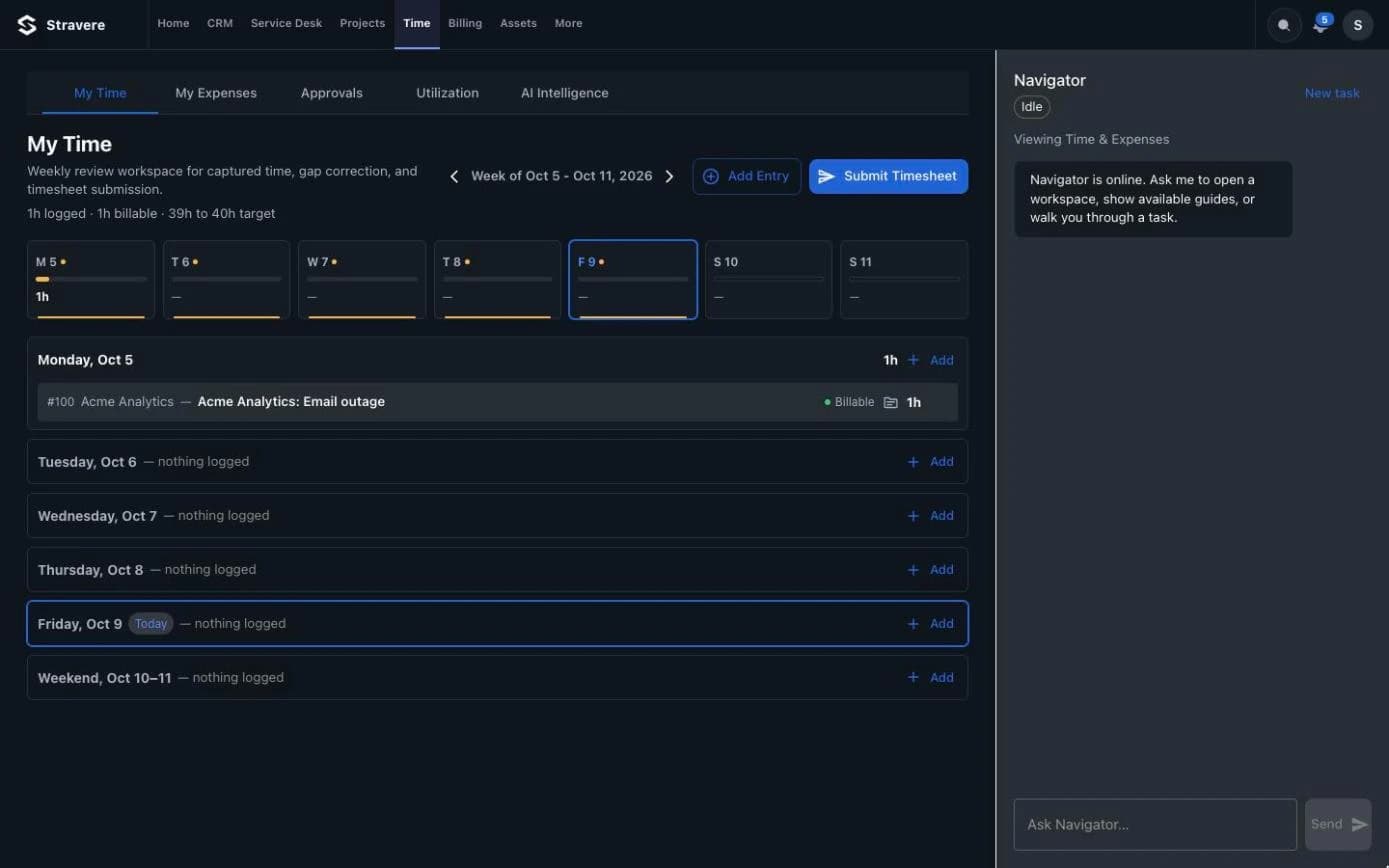Image resolution: width=1389 pixels, height=868 pixels.
Task: Open the search icon in header
Action: point(1284,25)
